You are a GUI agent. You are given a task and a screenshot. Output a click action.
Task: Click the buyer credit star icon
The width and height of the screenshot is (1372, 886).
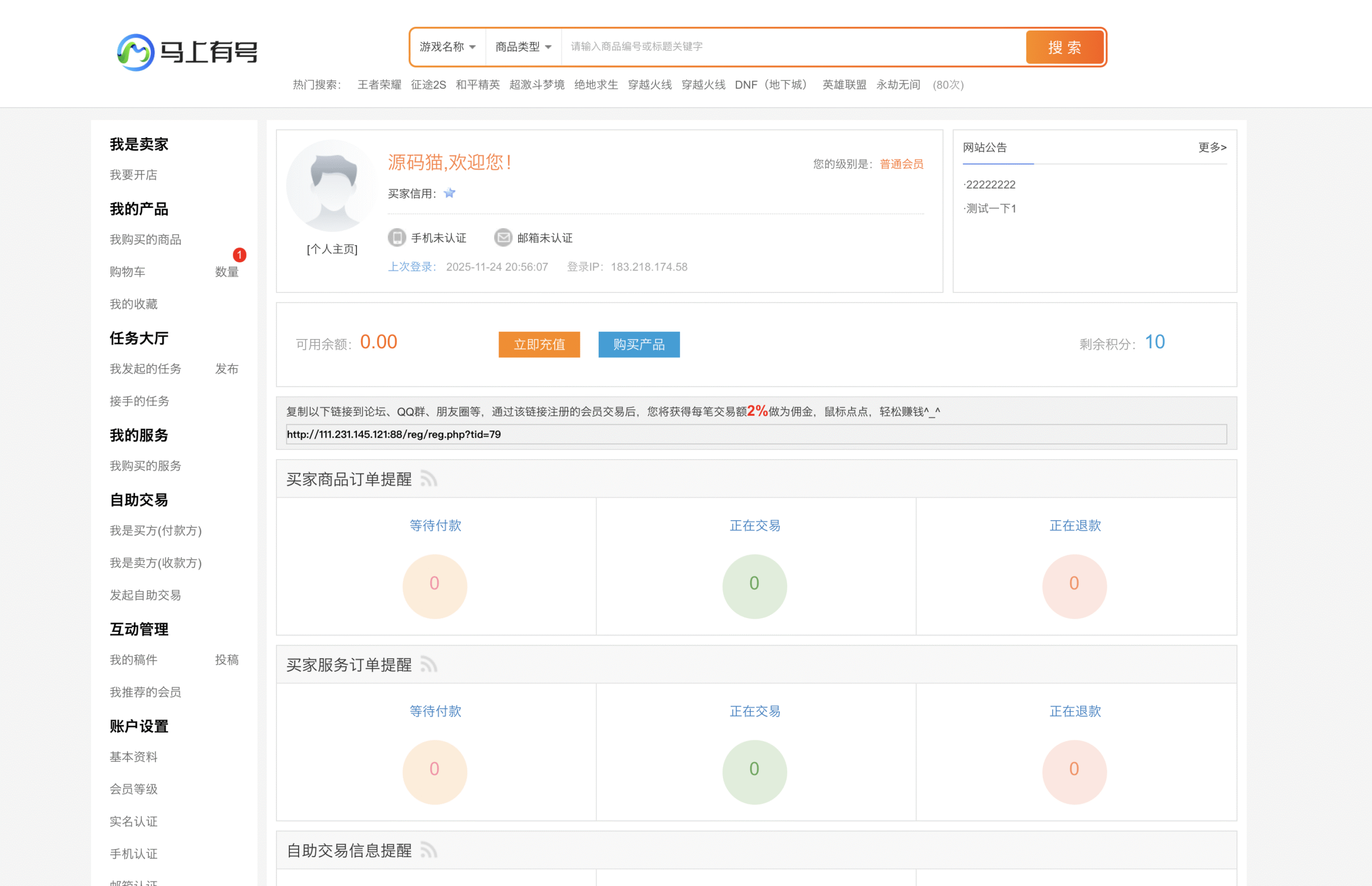[x=449, y=193]
